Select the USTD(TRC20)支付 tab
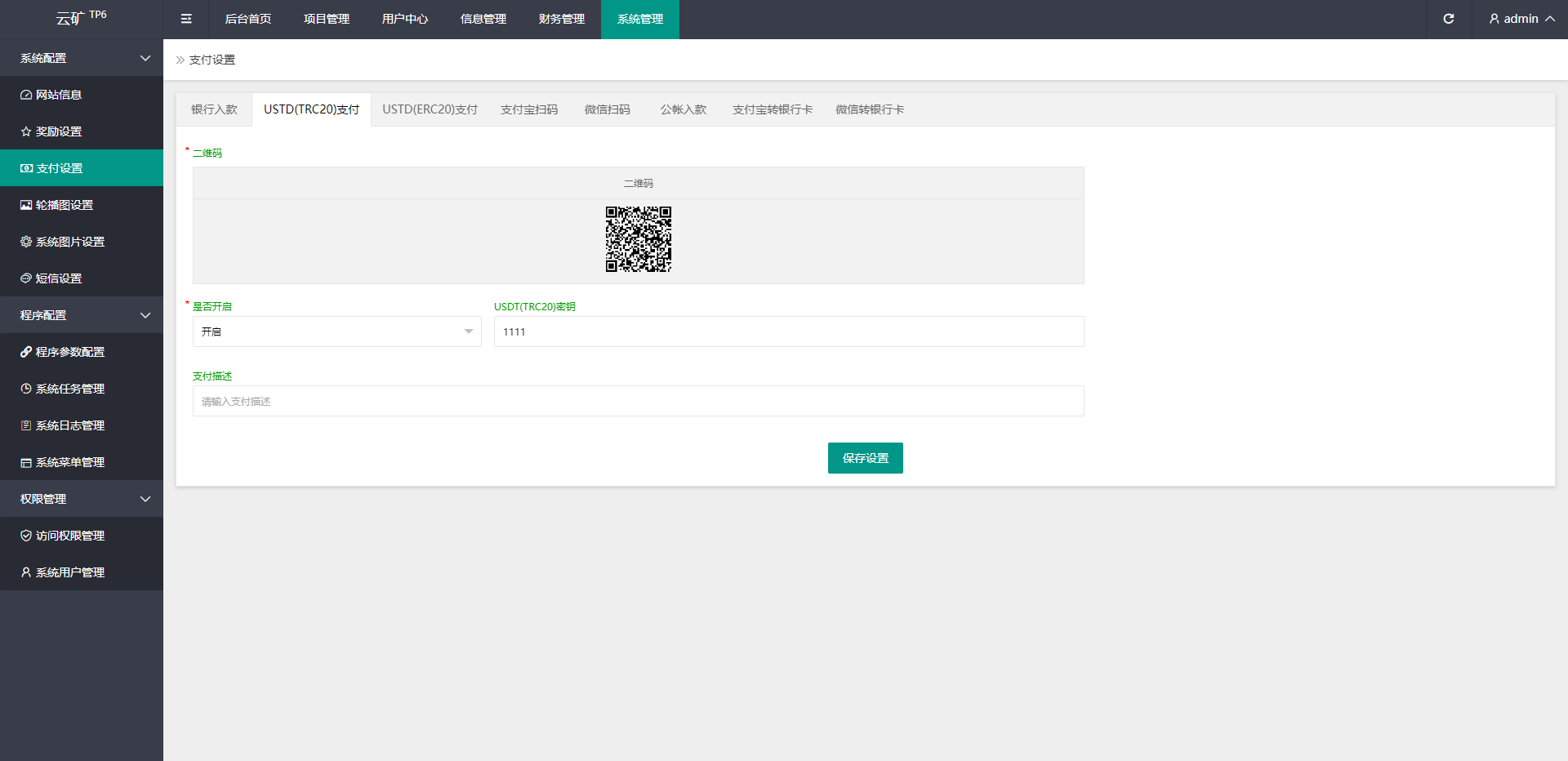This screenshot has height=761, width=1568. [311, 109]
